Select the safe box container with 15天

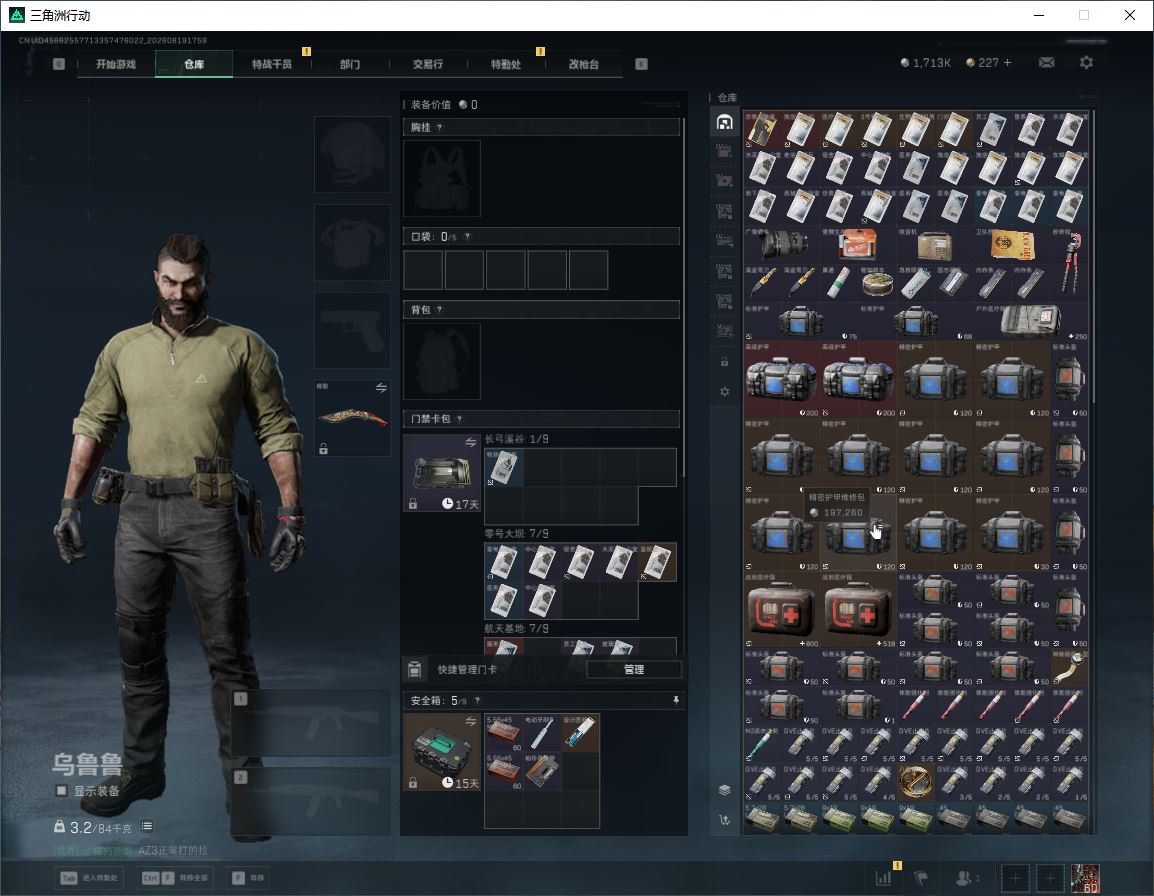pos(442,752)
